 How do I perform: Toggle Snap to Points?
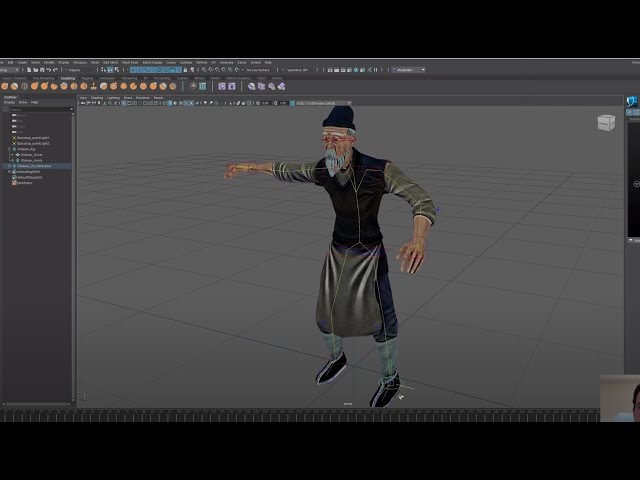(217, 70)
